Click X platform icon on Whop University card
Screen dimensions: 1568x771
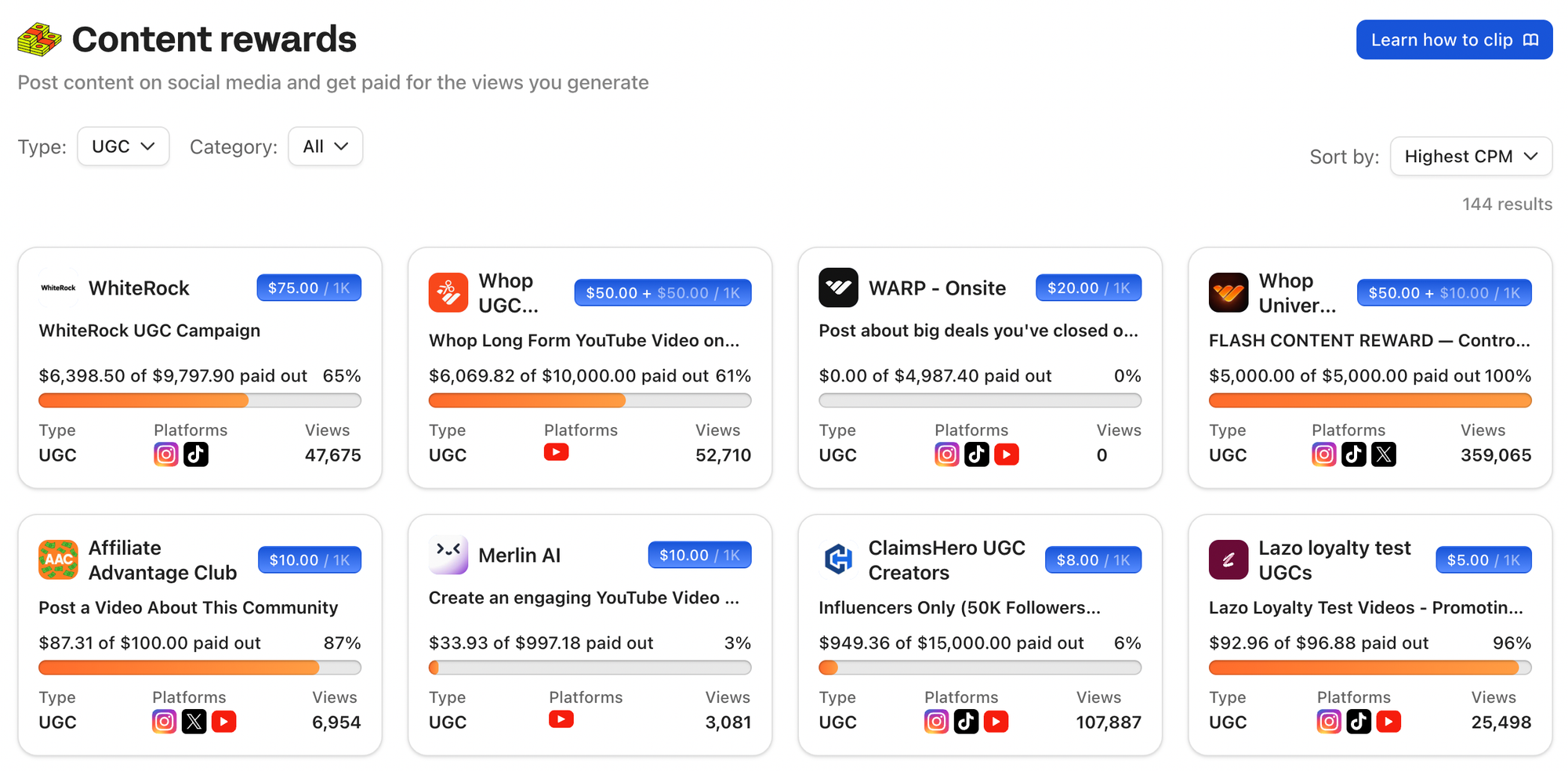point(1384,454)
